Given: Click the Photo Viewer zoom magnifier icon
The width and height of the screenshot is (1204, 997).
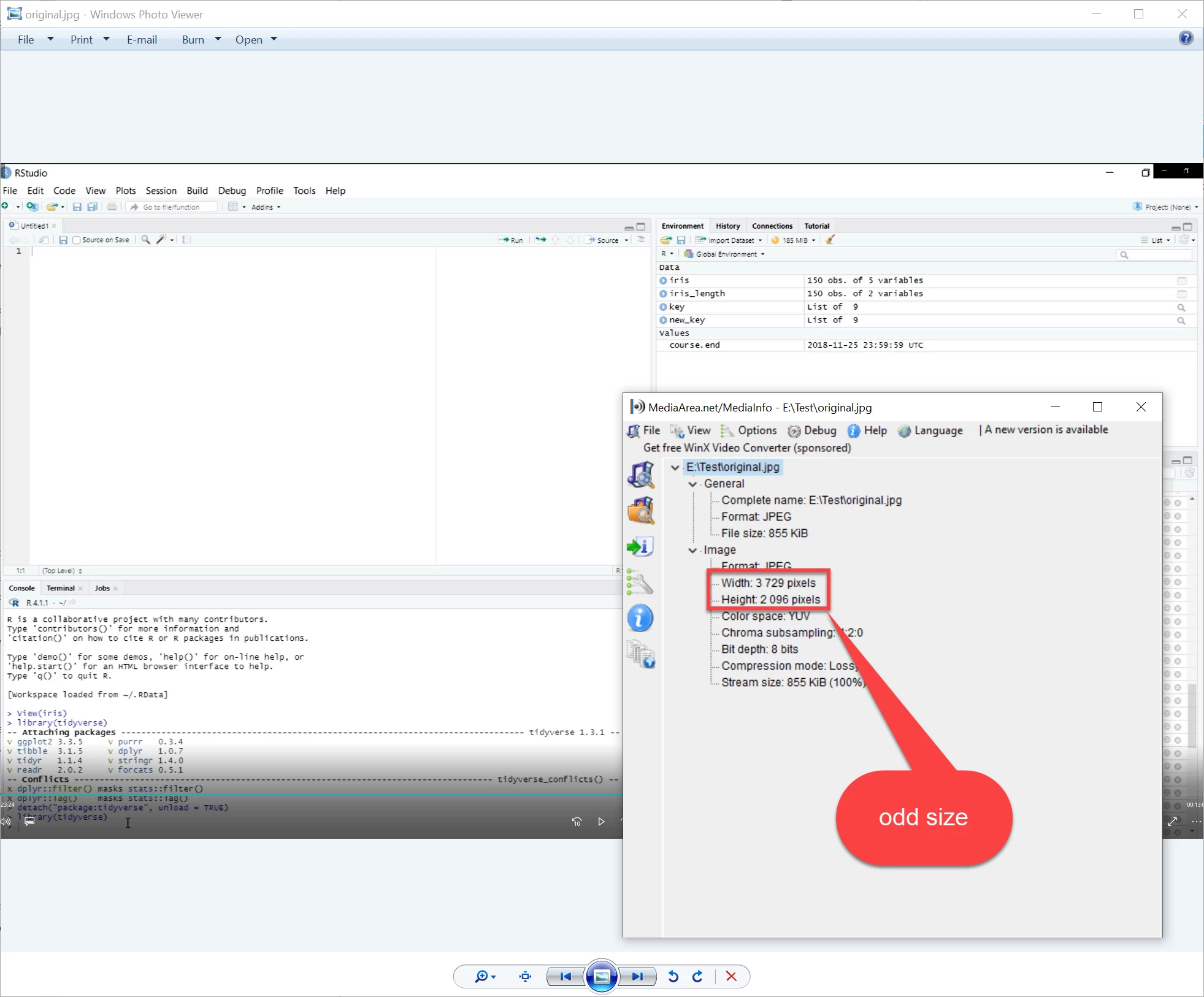Looking at the screenshot, I should (482, 976).
